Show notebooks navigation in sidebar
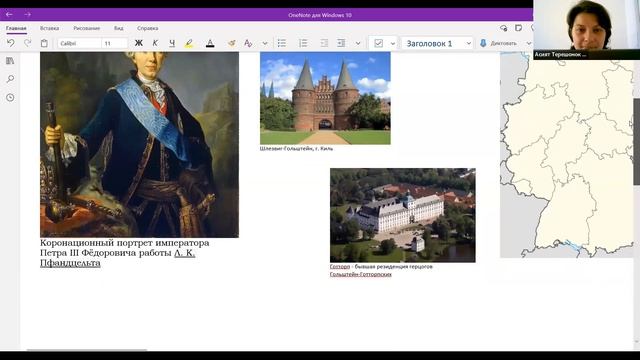This screenshot has width=640, height=360. [x=10, y=61]
